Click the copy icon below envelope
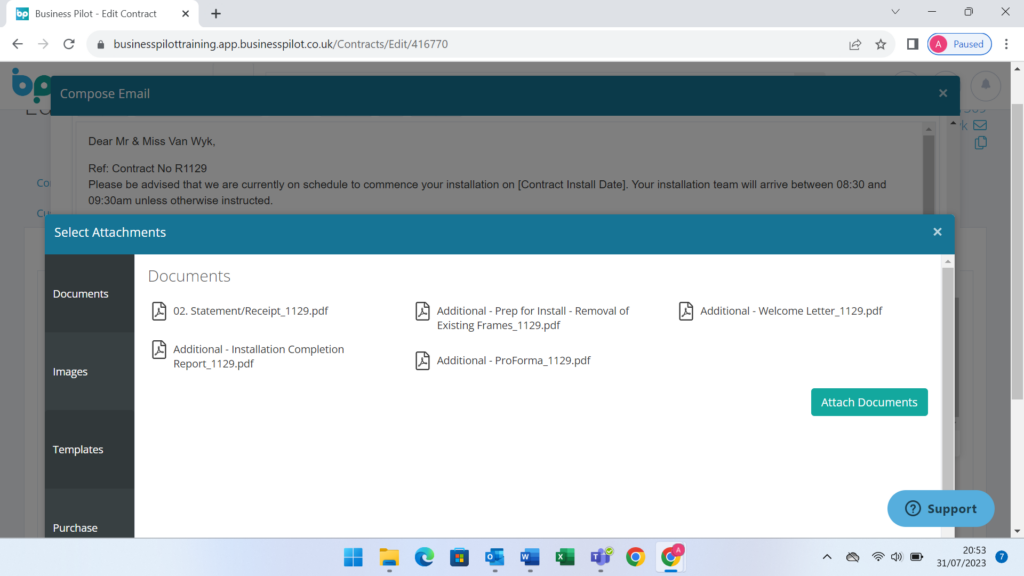Screen dimensions: 1024x576 tap(980, 142)
